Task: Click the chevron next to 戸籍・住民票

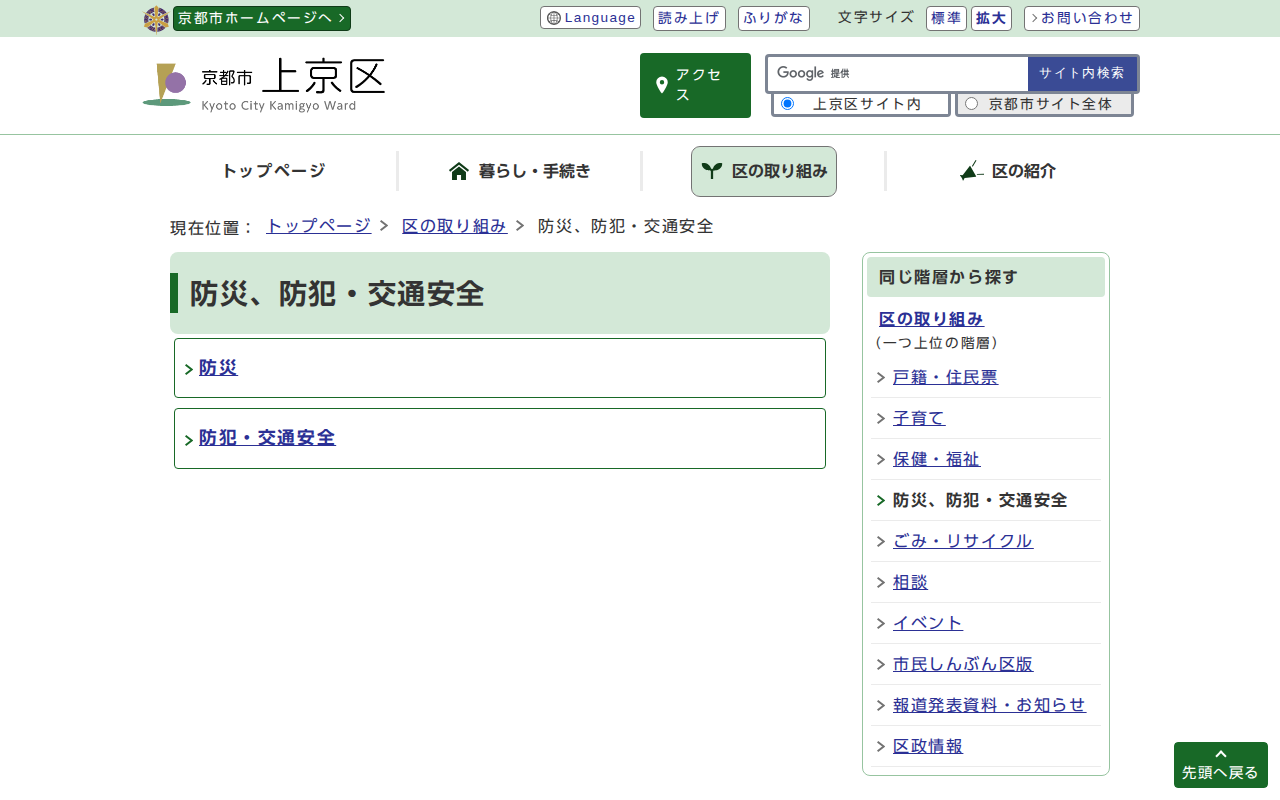Action: 881,378
